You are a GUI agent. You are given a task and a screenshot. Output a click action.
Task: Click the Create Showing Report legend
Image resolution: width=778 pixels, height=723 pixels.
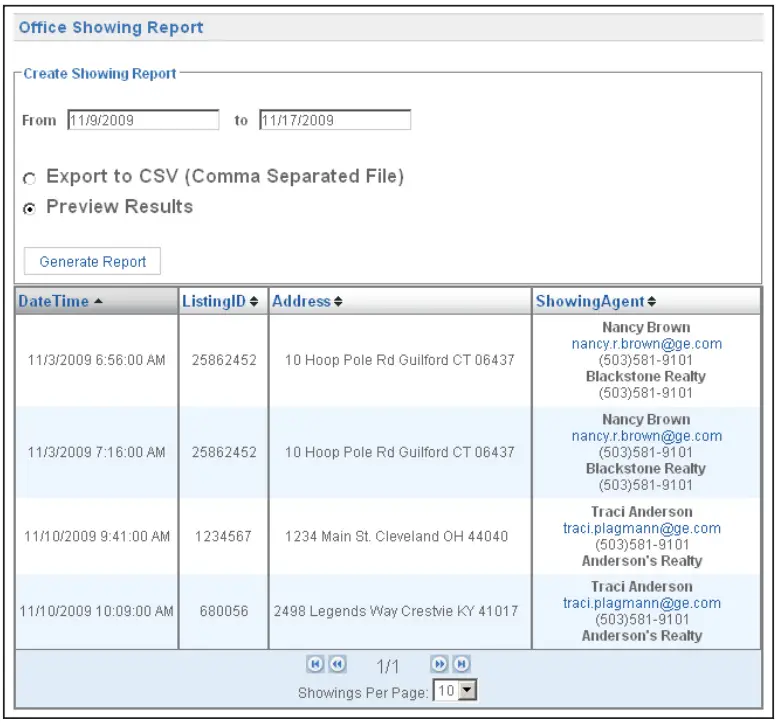(100, 73)
